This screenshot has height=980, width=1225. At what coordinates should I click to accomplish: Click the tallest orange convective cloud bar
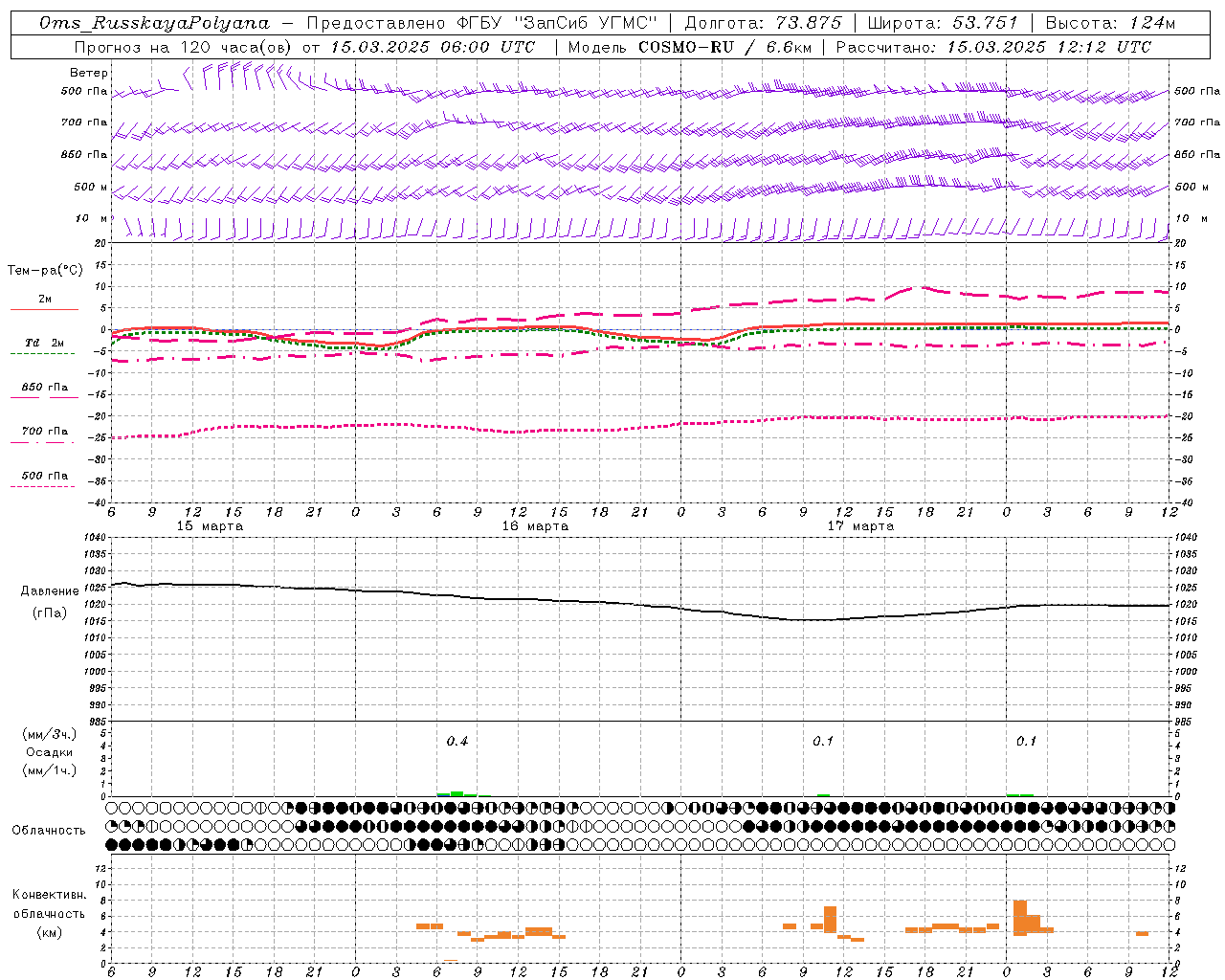pos(1020,918)
